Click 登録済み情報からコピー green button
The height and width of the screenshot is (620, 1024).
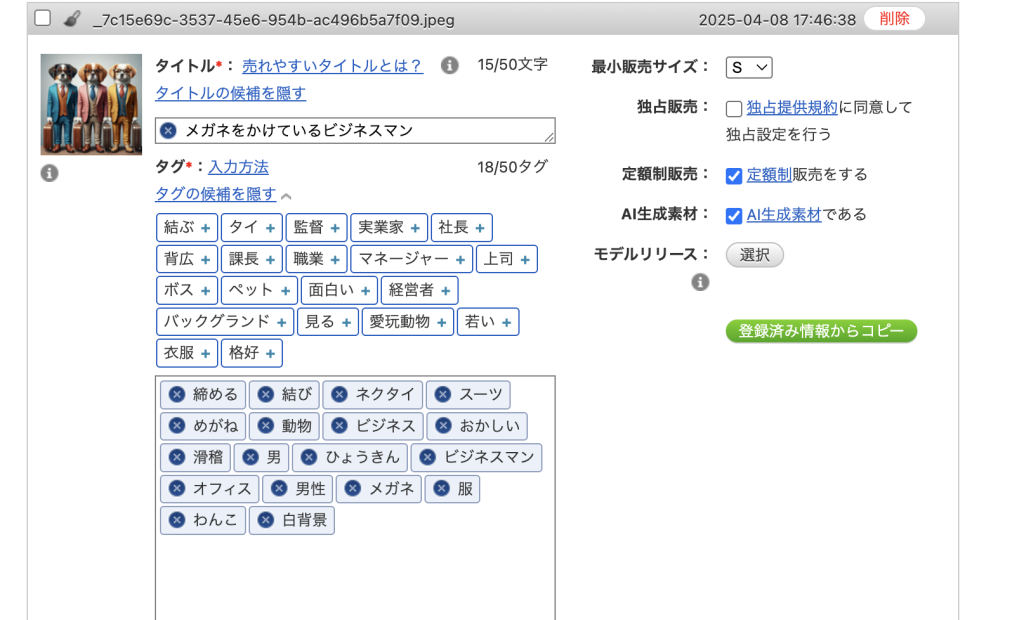(821, 331)
